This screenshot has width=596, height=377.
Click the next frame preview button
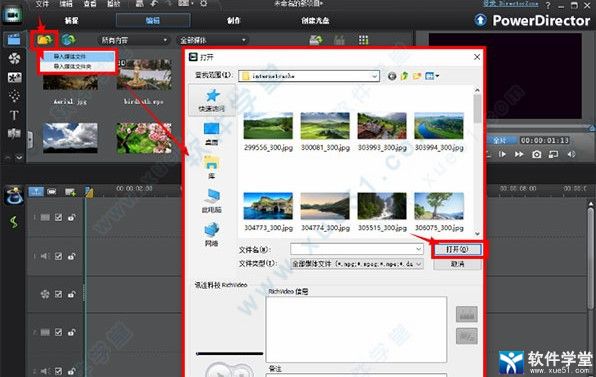[502, 154]
